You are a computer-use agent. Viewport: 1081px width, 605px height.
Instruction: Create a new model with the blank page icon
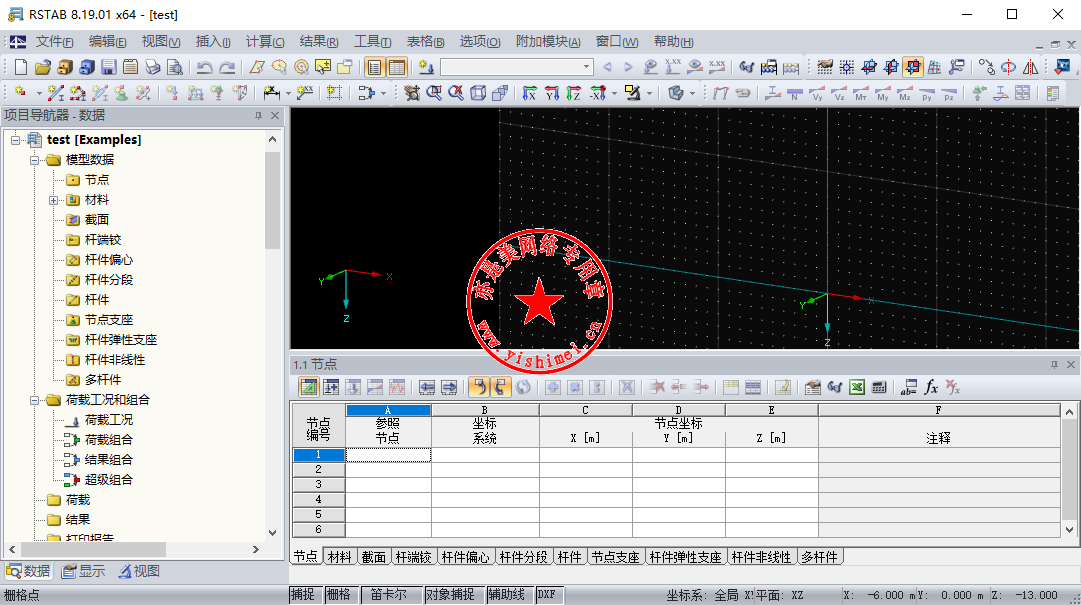click(21, 67)
